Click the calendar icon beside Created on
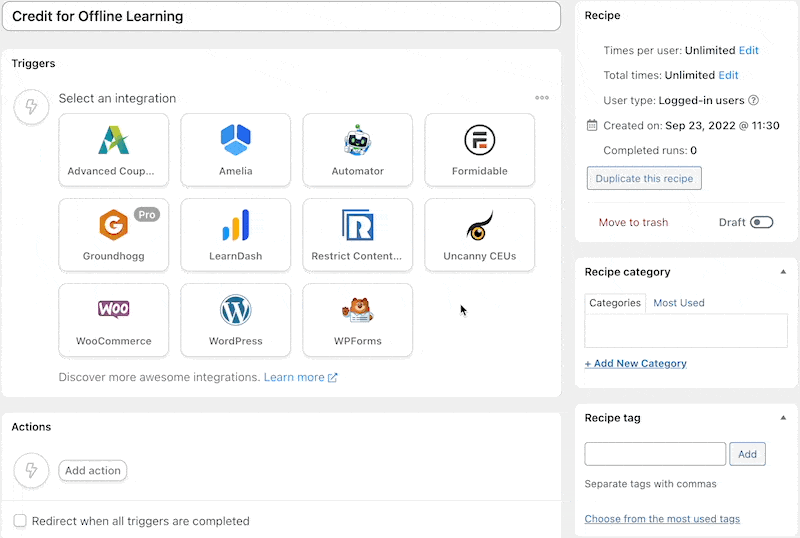Screen dimensions: 800x538 (592, 125)
